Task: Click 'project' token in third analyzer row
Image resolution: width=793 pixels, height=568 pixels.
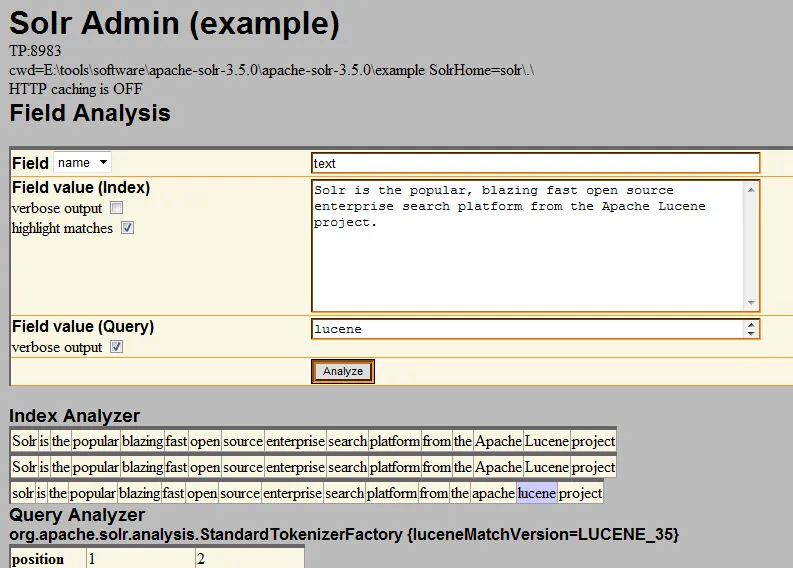Action: pyautogui.click(x=580, y=493)
